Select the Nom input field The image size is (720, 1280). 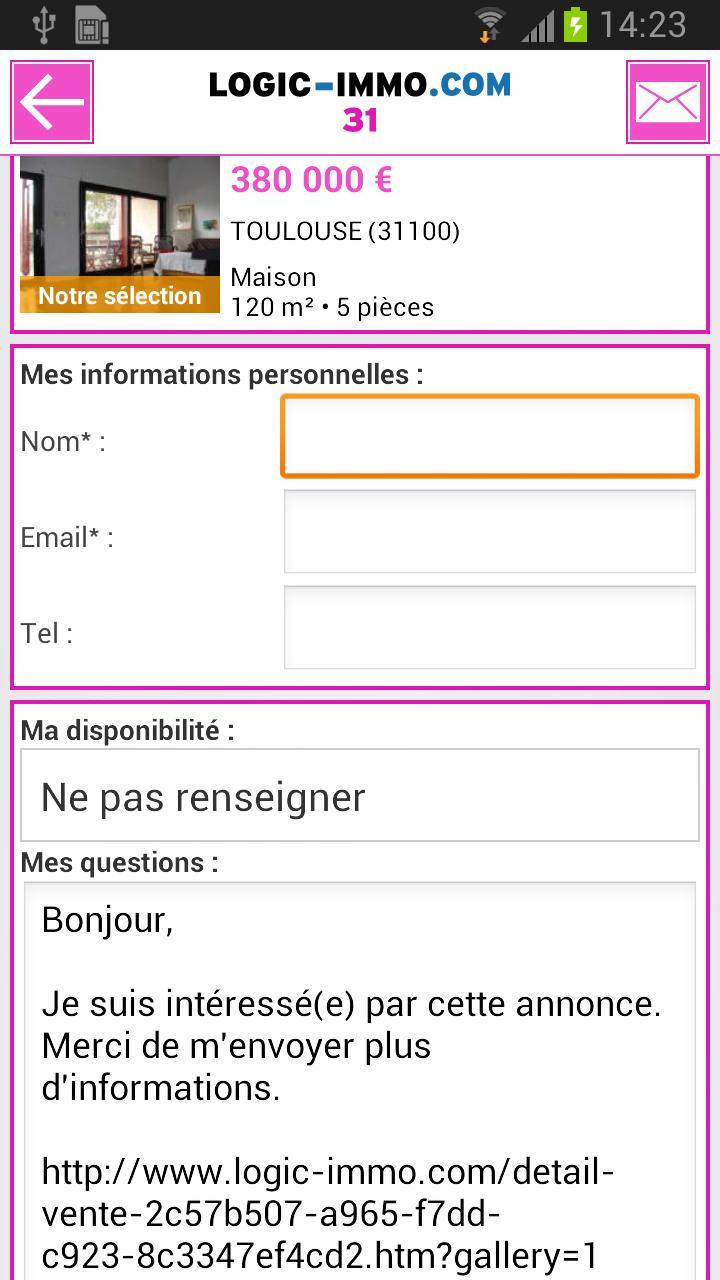click(x=489, y=436)
